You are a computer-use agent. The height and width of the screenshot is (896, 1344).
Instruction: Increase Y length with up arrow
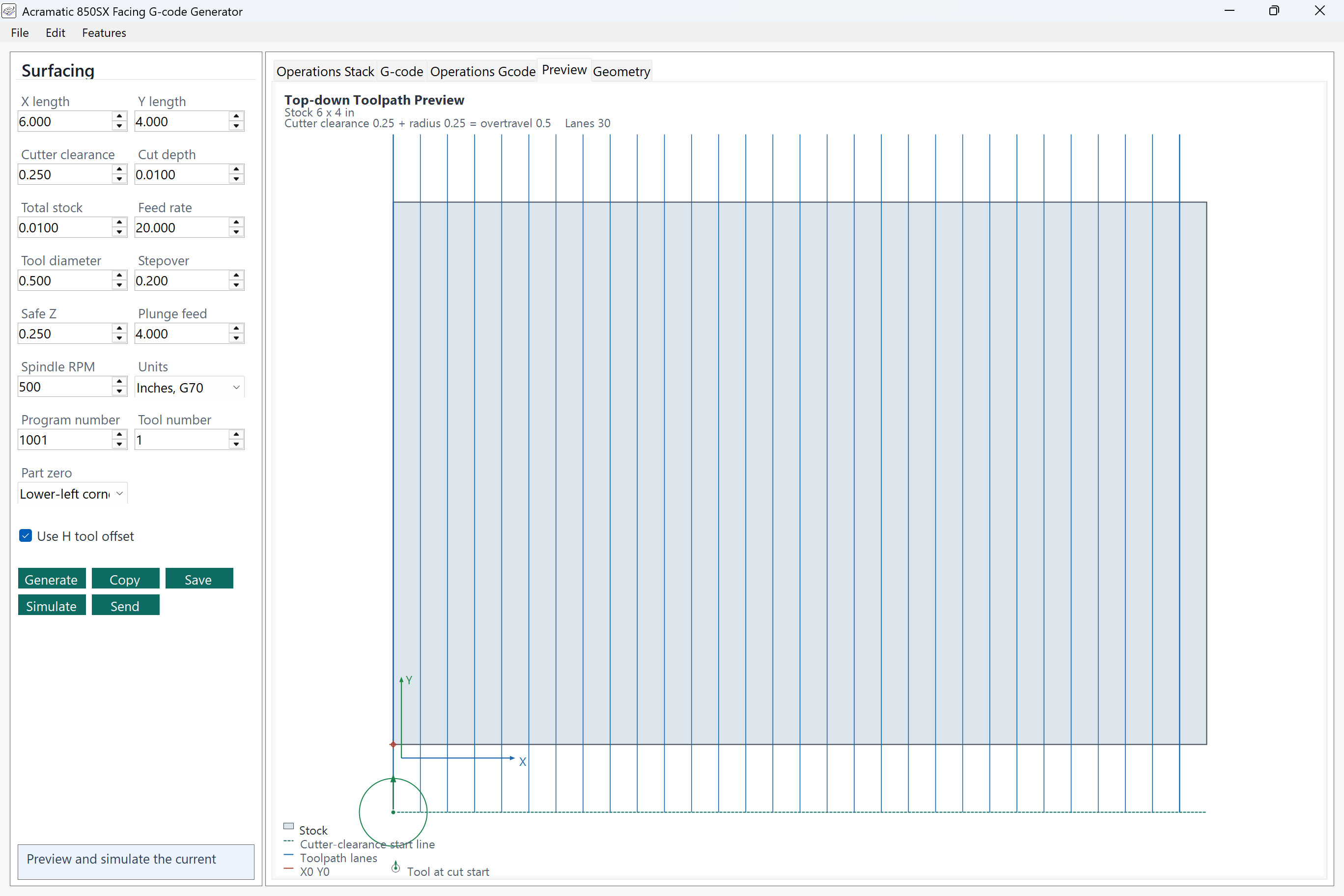click(x=236, y=116)
